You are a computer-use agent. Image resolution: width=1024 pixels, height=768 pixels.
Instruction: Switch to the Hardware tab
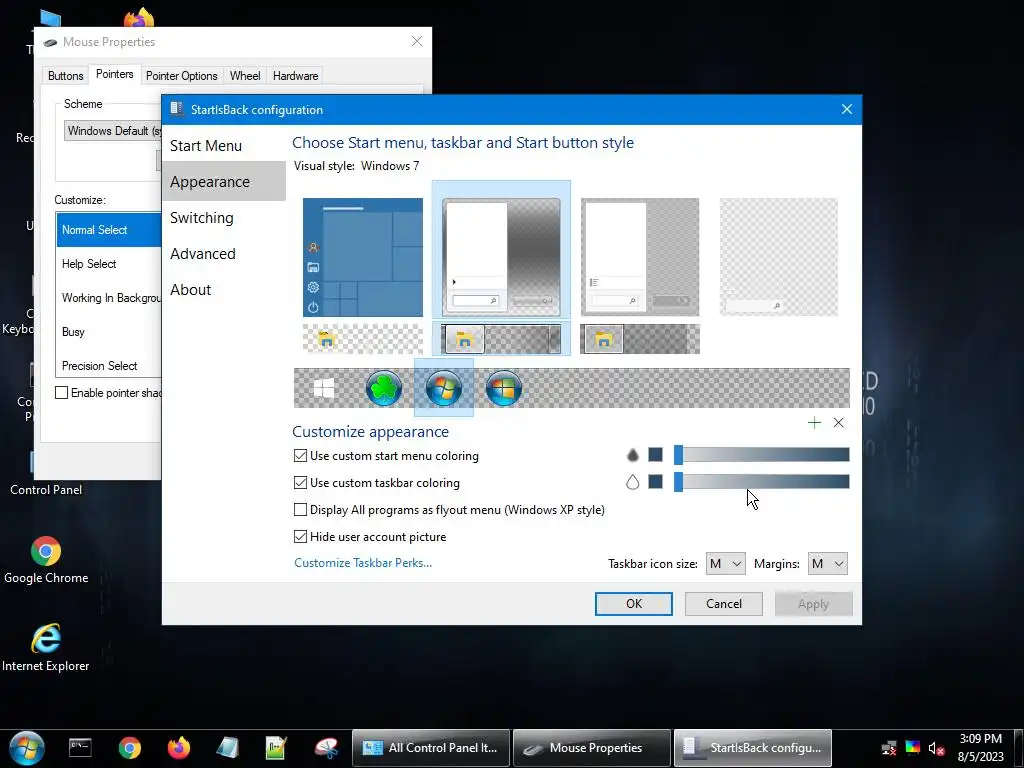(295, 76)
